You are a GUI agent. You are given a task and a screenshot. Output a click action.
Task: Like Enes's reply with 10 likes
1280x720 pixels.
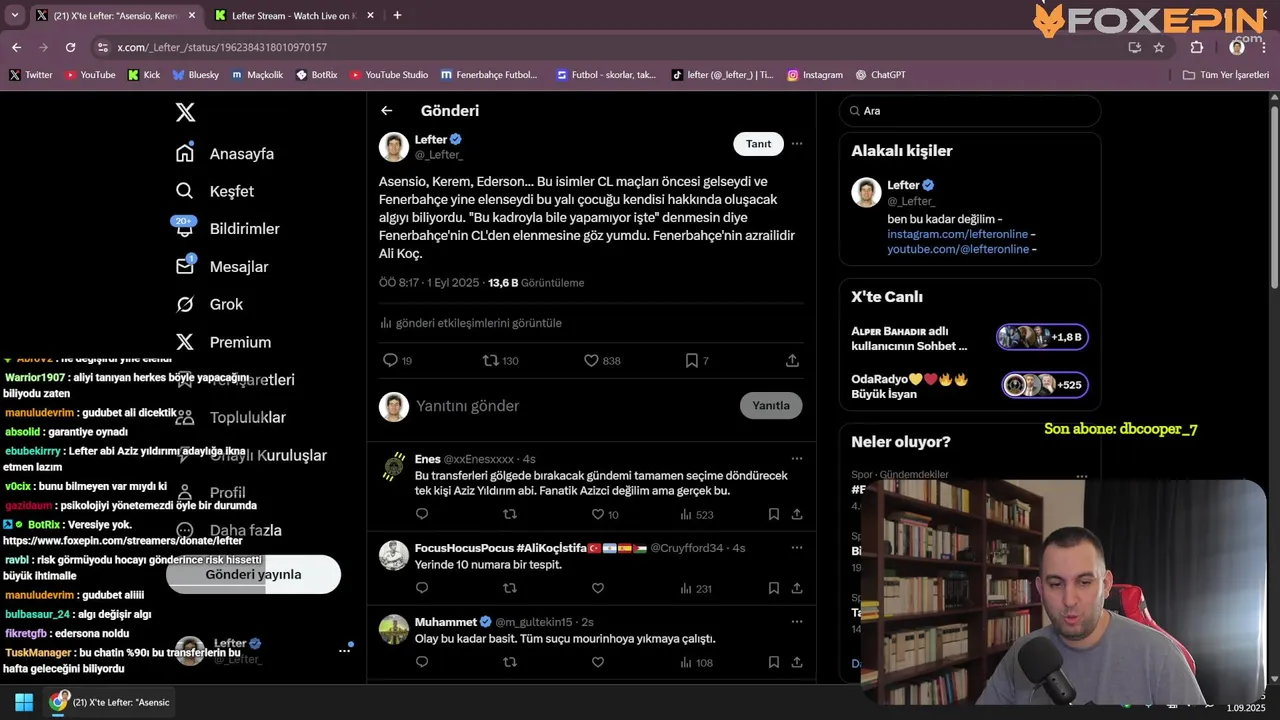click(598, 515)
